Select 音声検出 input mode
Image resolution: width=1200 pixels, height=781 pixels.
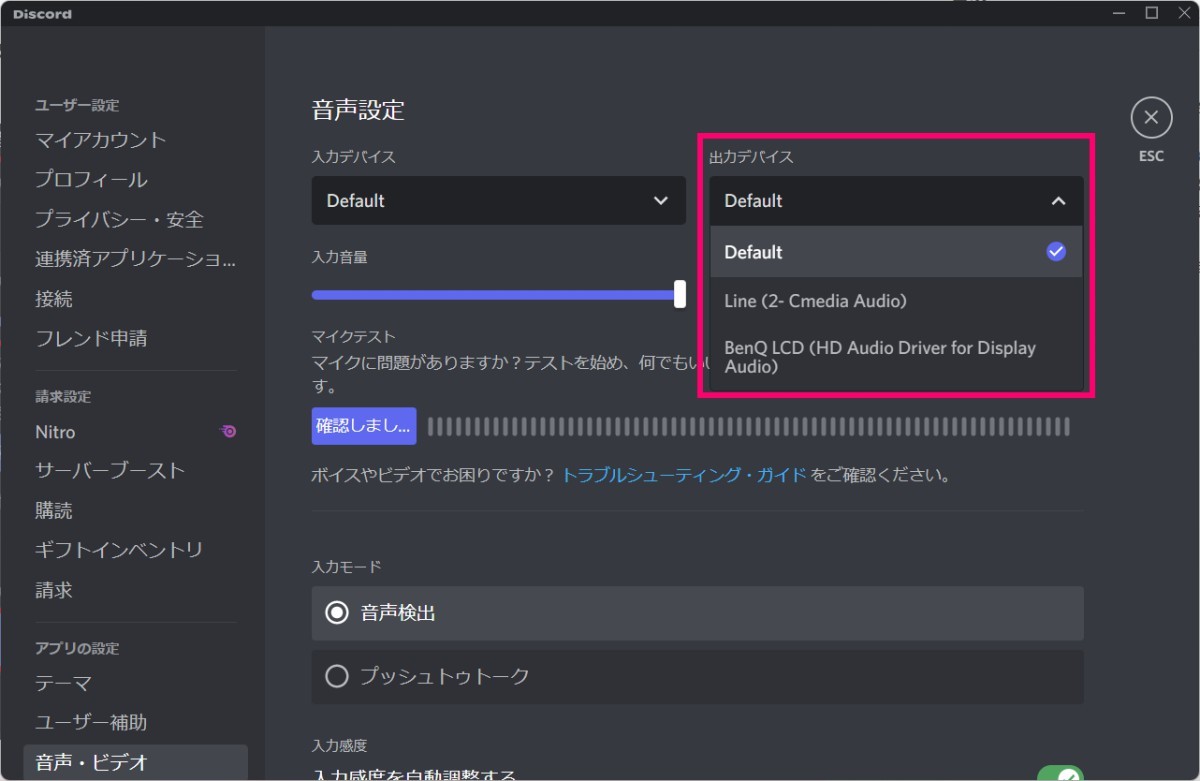[697, 613]
